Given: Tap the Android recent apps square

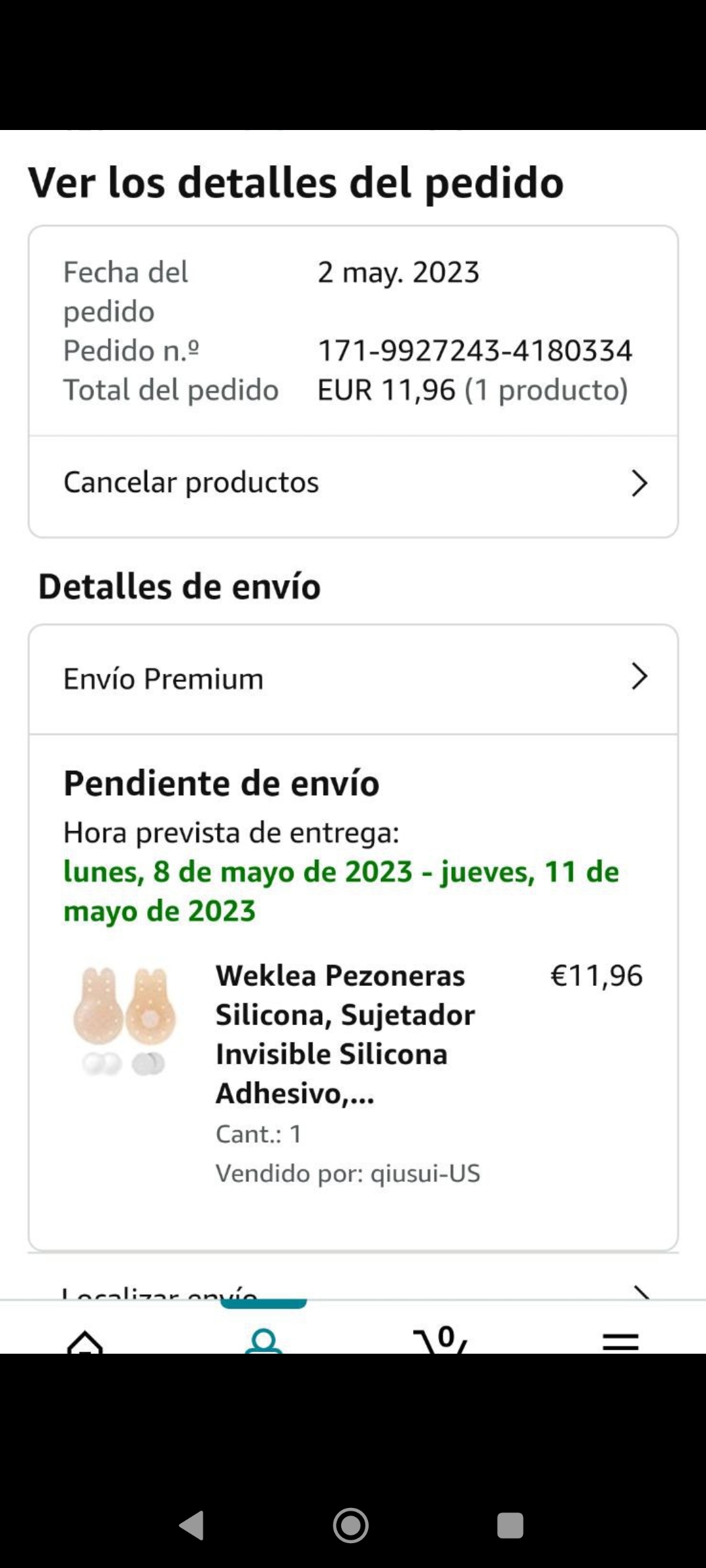Looking at the screenshot, I should [x=510, y=1526].
